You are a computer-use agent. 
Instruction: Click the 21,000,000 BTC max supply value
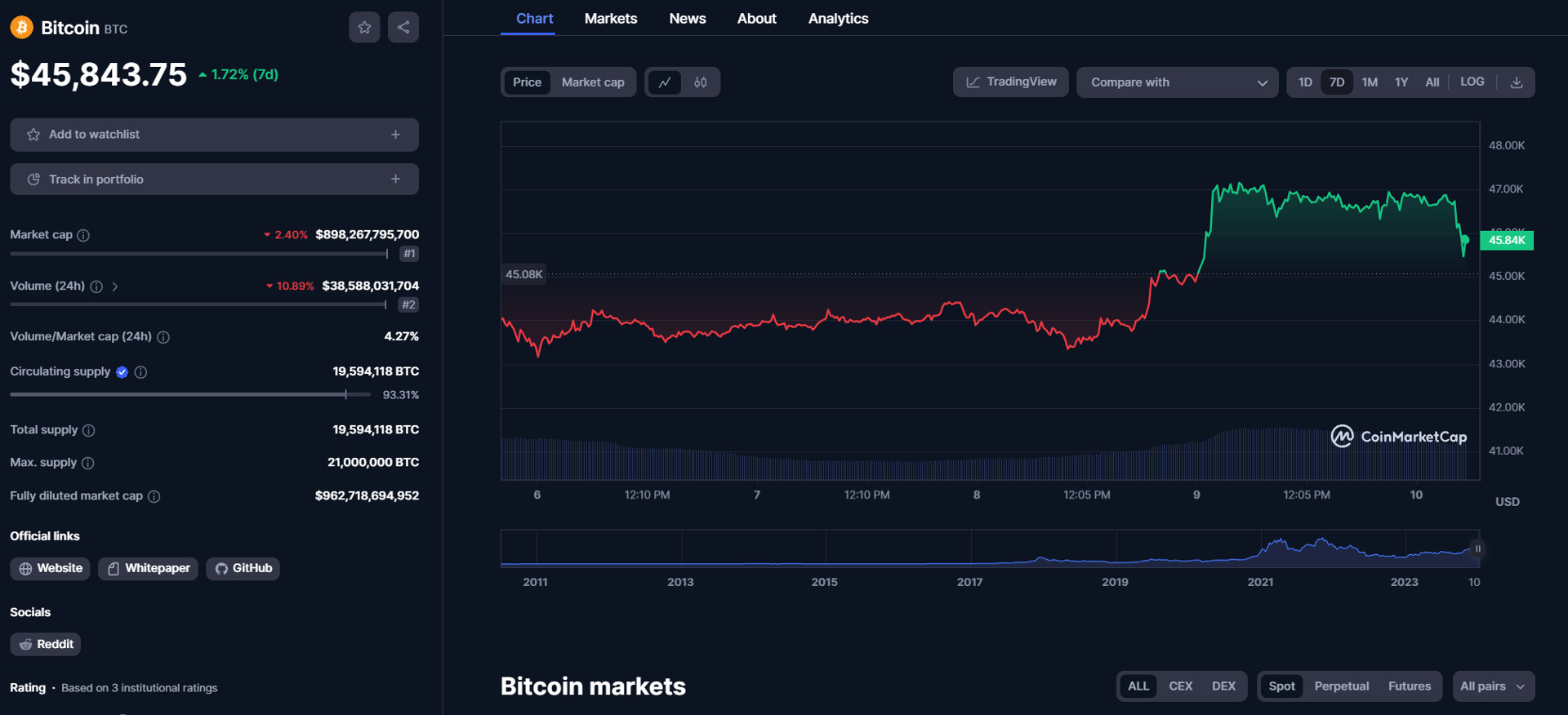[373, 463]
